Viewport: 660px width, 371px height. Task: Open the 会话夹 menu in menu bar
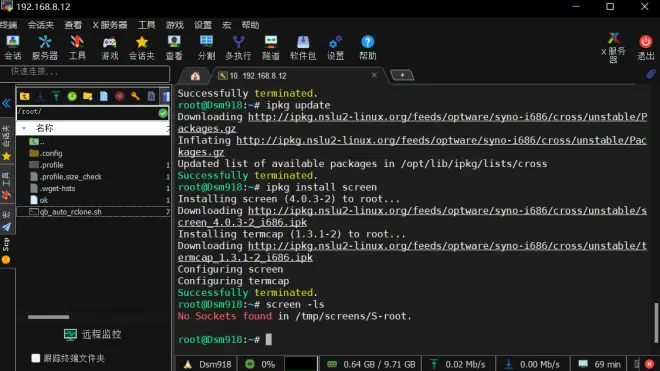click(x=41, y=25)
